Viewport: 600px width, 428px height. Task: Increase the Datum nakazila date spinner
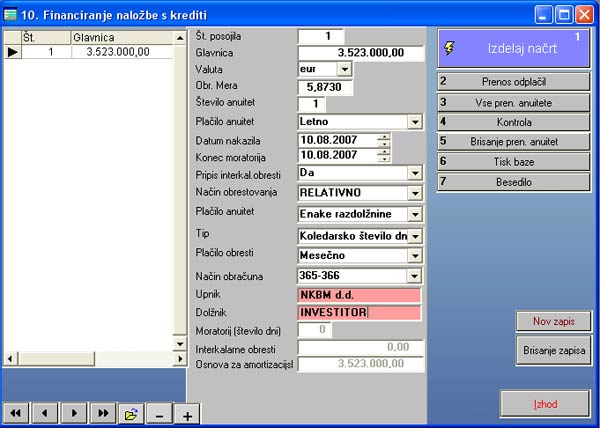click(383, 135)
